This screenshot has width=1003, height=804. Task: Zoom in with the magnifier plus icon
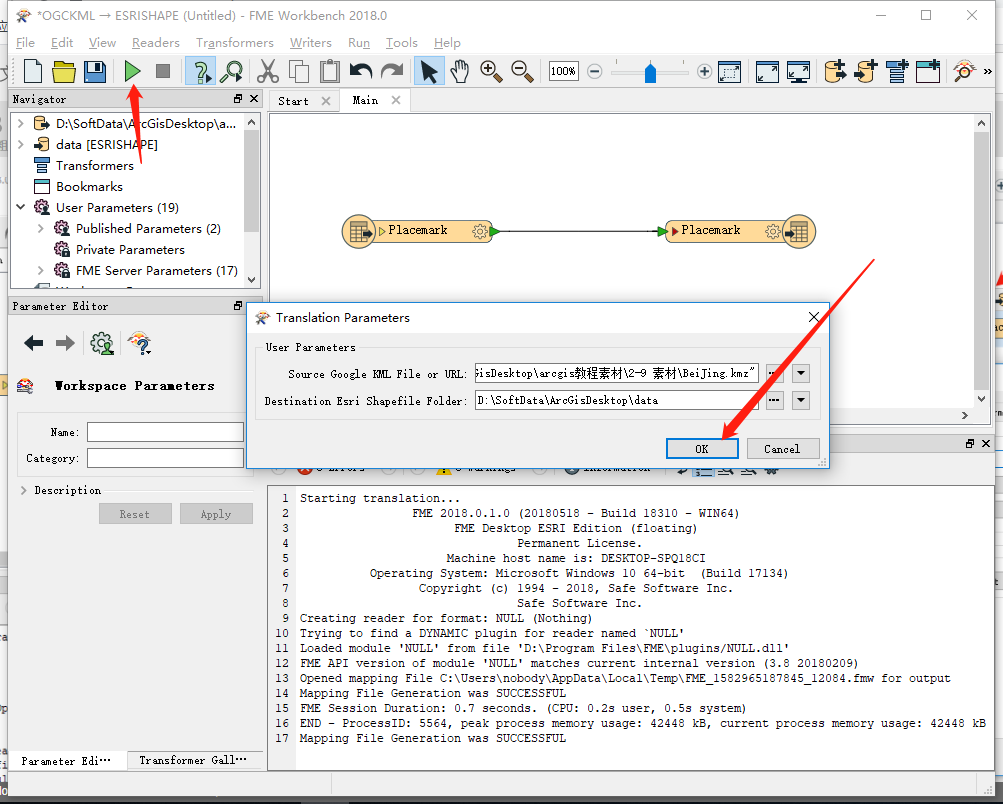point(491,71)
